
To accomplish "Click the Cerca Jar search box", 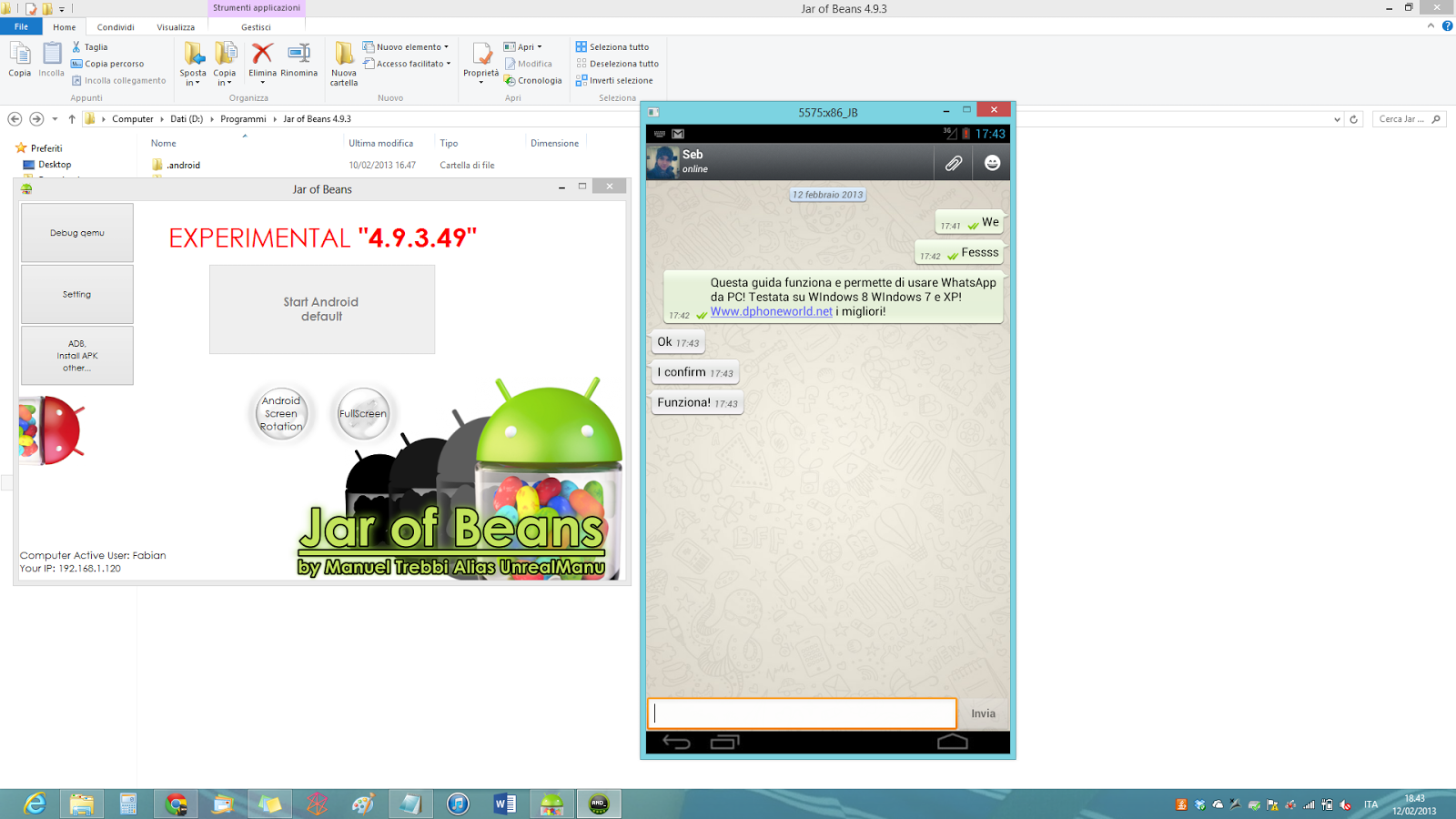I will pyautogui.click(x=1409, y=119).
